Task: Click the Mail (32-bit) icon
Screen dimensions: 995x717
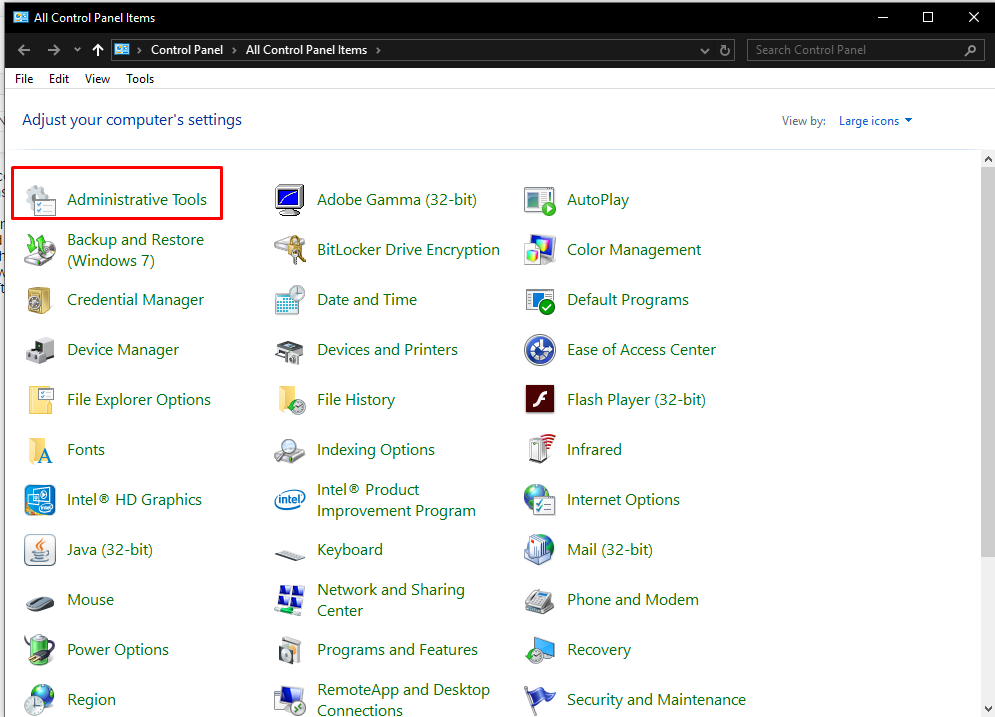Action: (539, 549)
